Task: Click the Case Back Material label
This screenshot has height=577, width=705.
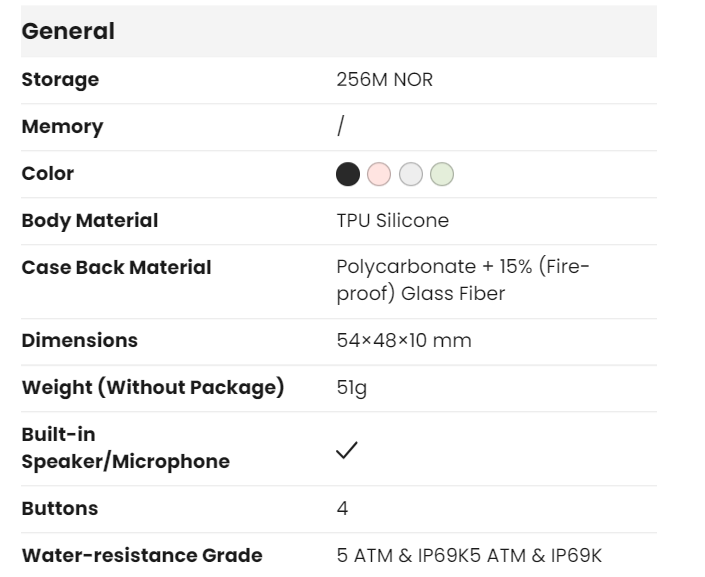Action: (116, 268)
